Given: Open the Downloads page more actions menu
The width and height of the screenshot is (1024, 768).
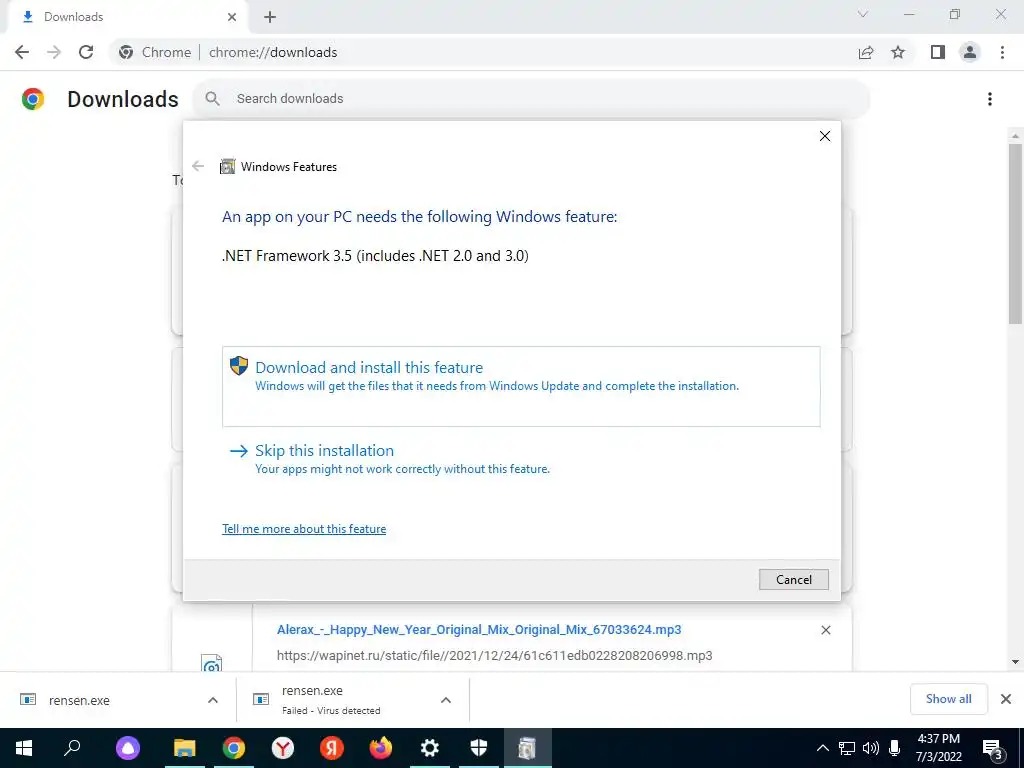Looking at the screenshot, I should [990, 99].
